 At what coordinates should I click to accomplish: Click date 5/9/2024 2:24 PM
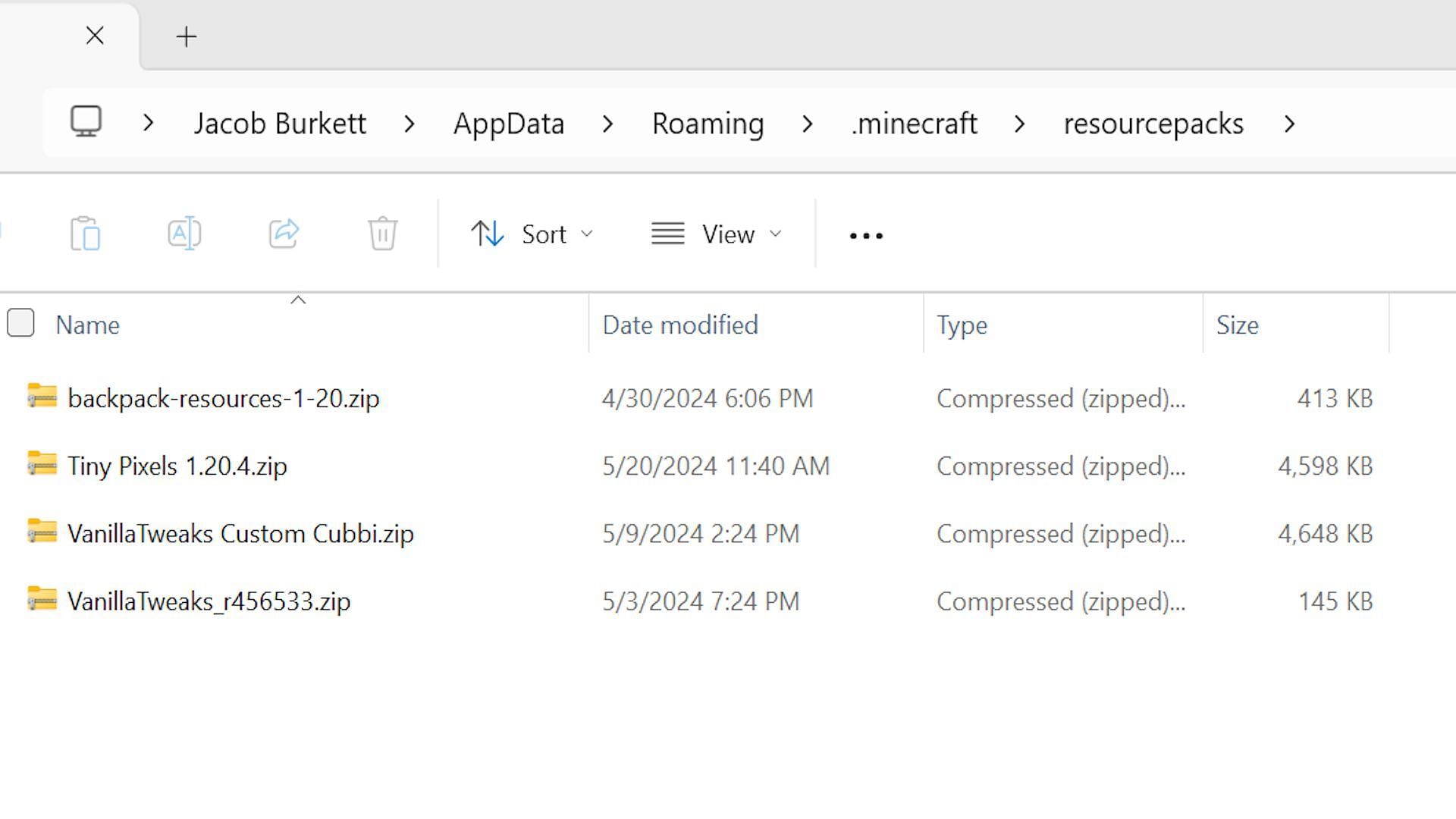point(701,533)
